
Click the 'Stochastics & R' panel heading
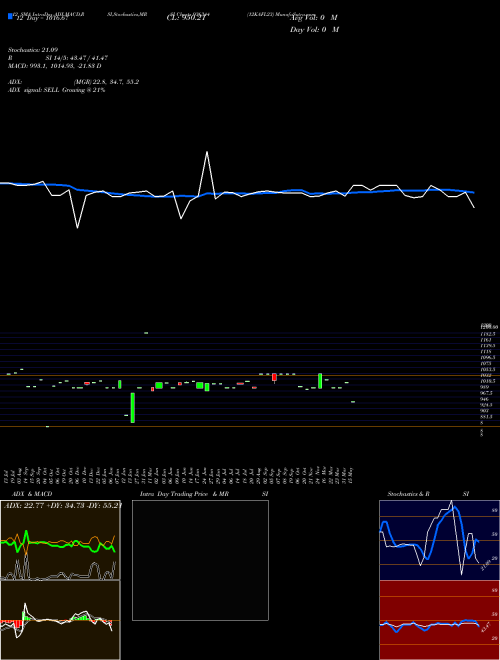tap(408, 494)
